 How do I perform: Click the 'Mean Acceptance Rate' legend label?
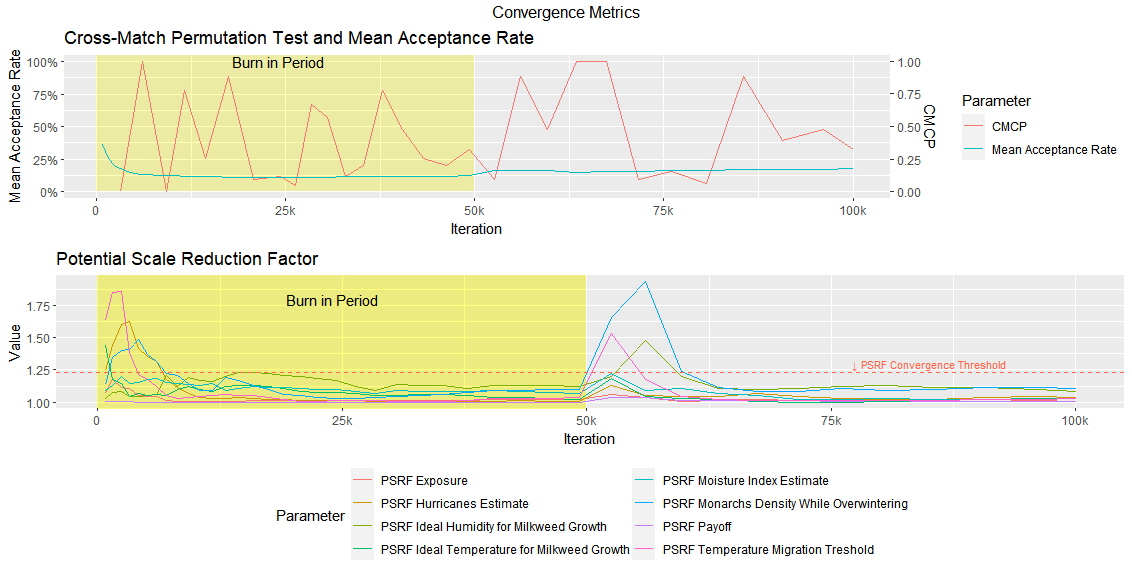tap(1054, 150)
